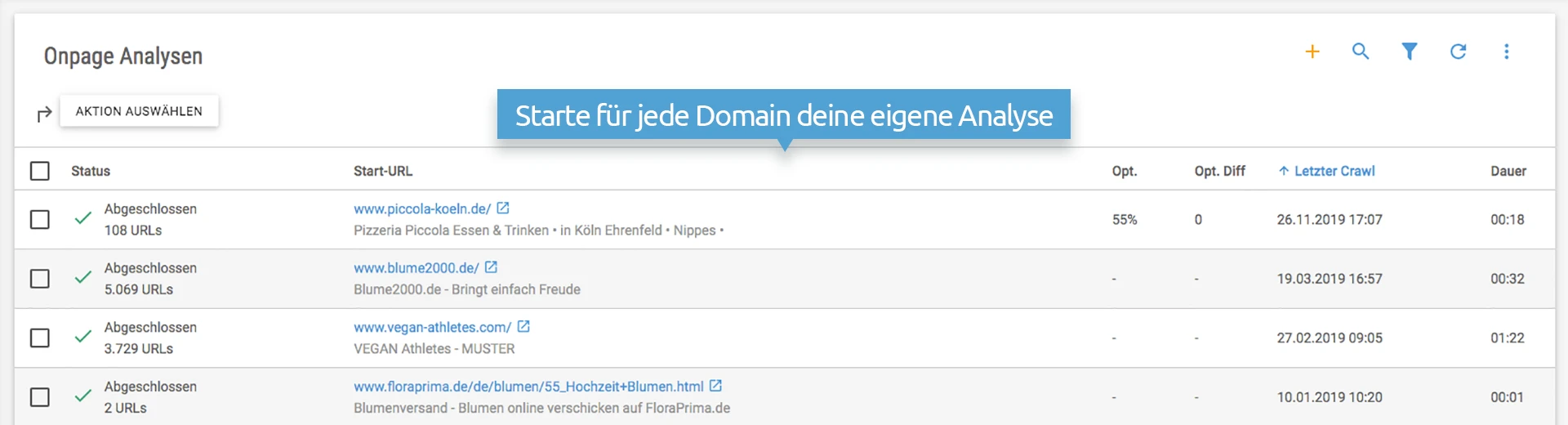Tick the vegan-athletes.com row checkbox
The image size is (1568, 425).
click(x=40, y=338)
